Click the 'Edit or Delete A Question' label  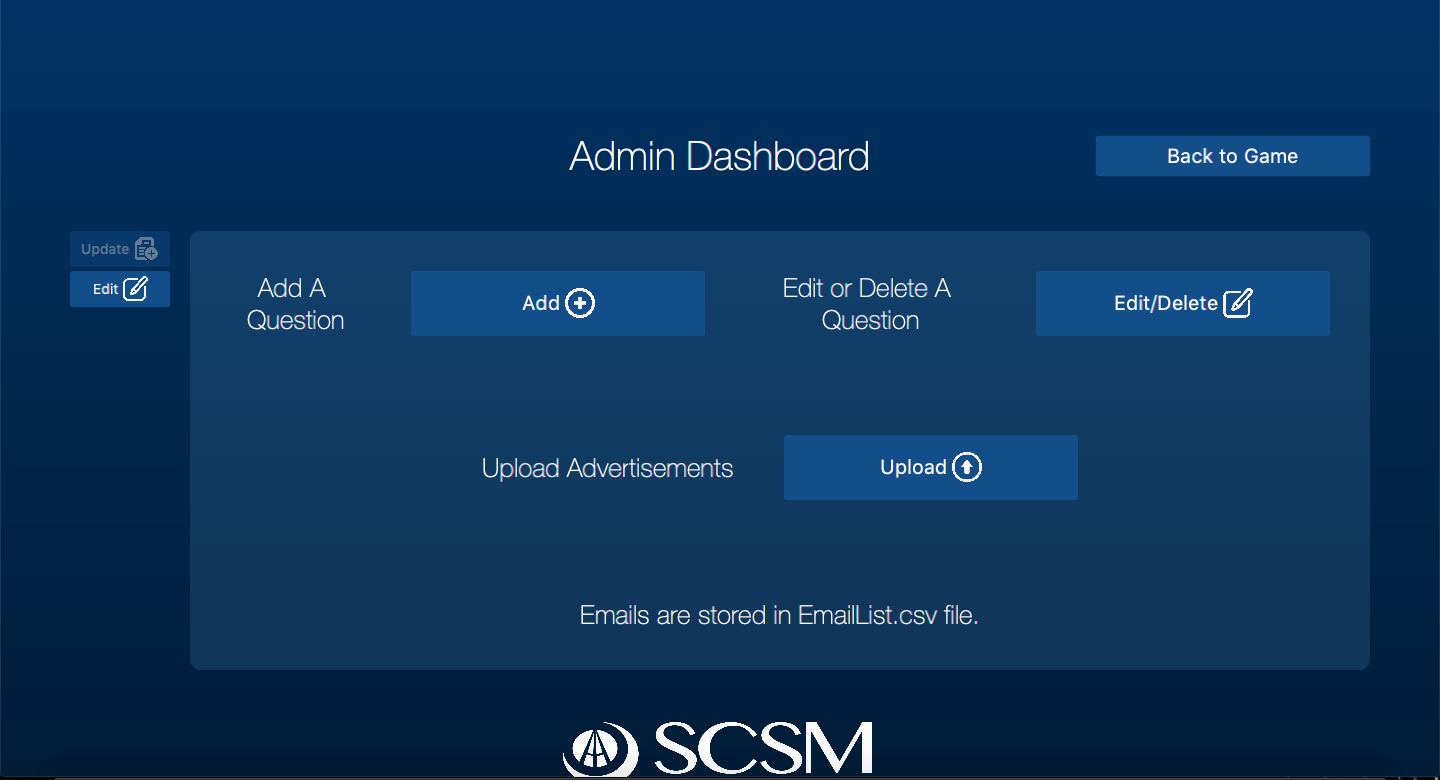pos(867,304)
